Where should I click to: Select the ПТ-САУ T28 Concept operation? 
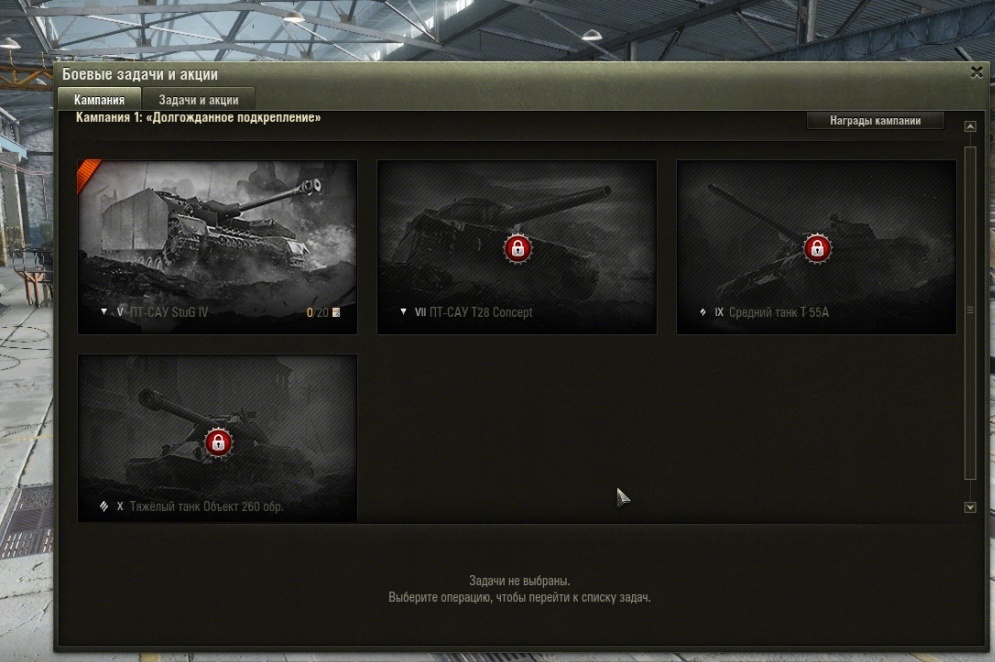517,247
